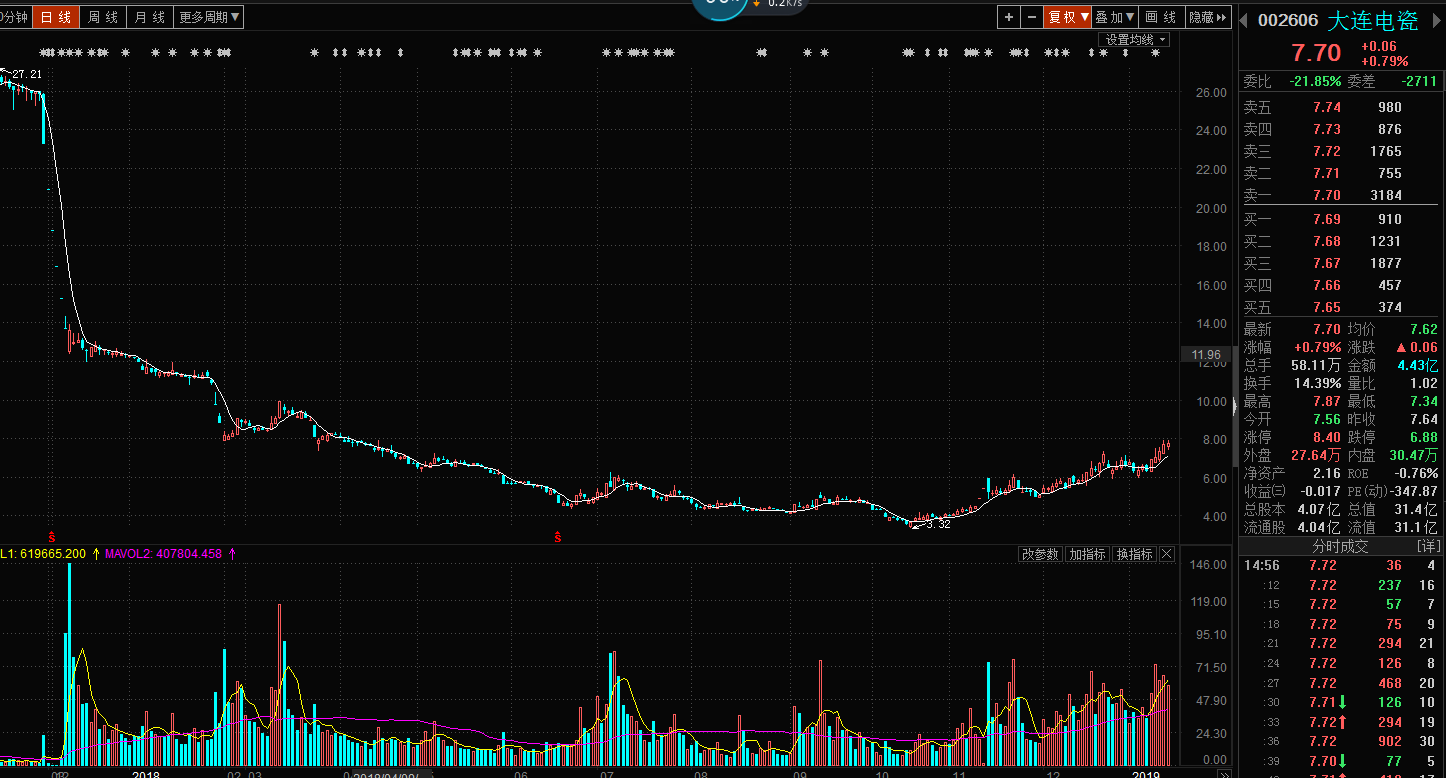
Task: Select the 买四 7.66 order row
Action: point(1341,285)
